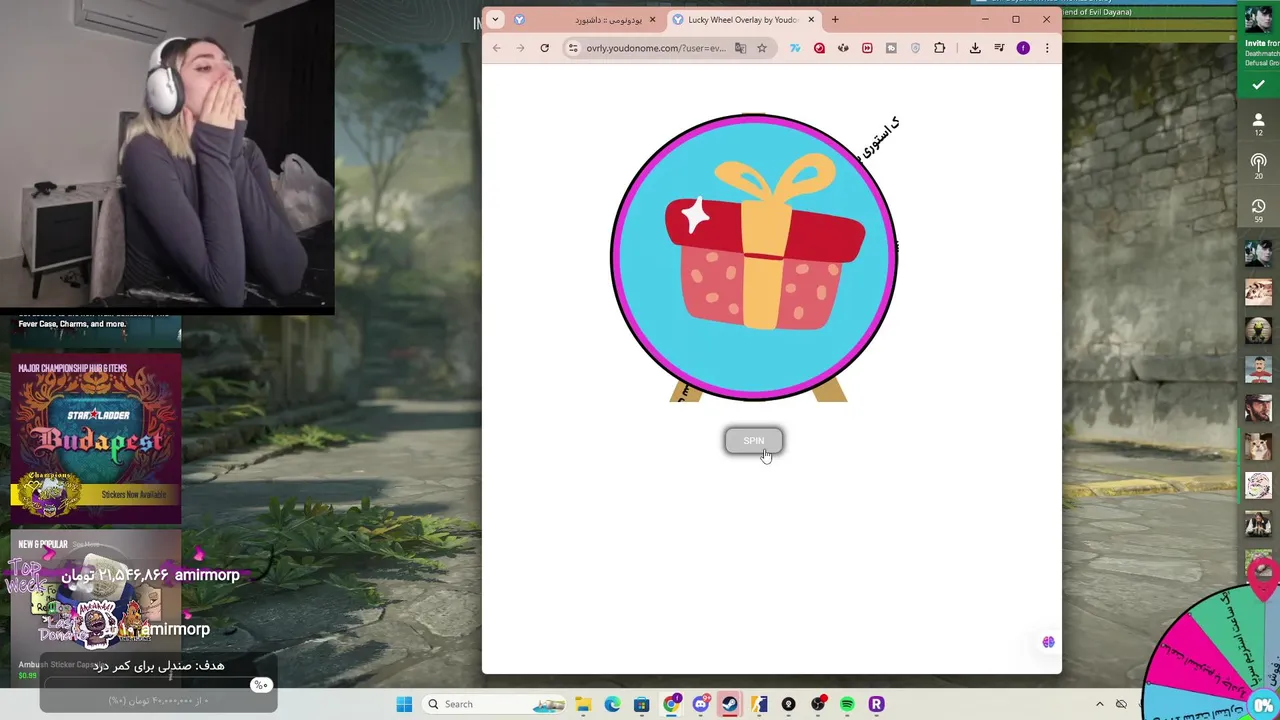Open site information icon in address bar

point(573,48)
